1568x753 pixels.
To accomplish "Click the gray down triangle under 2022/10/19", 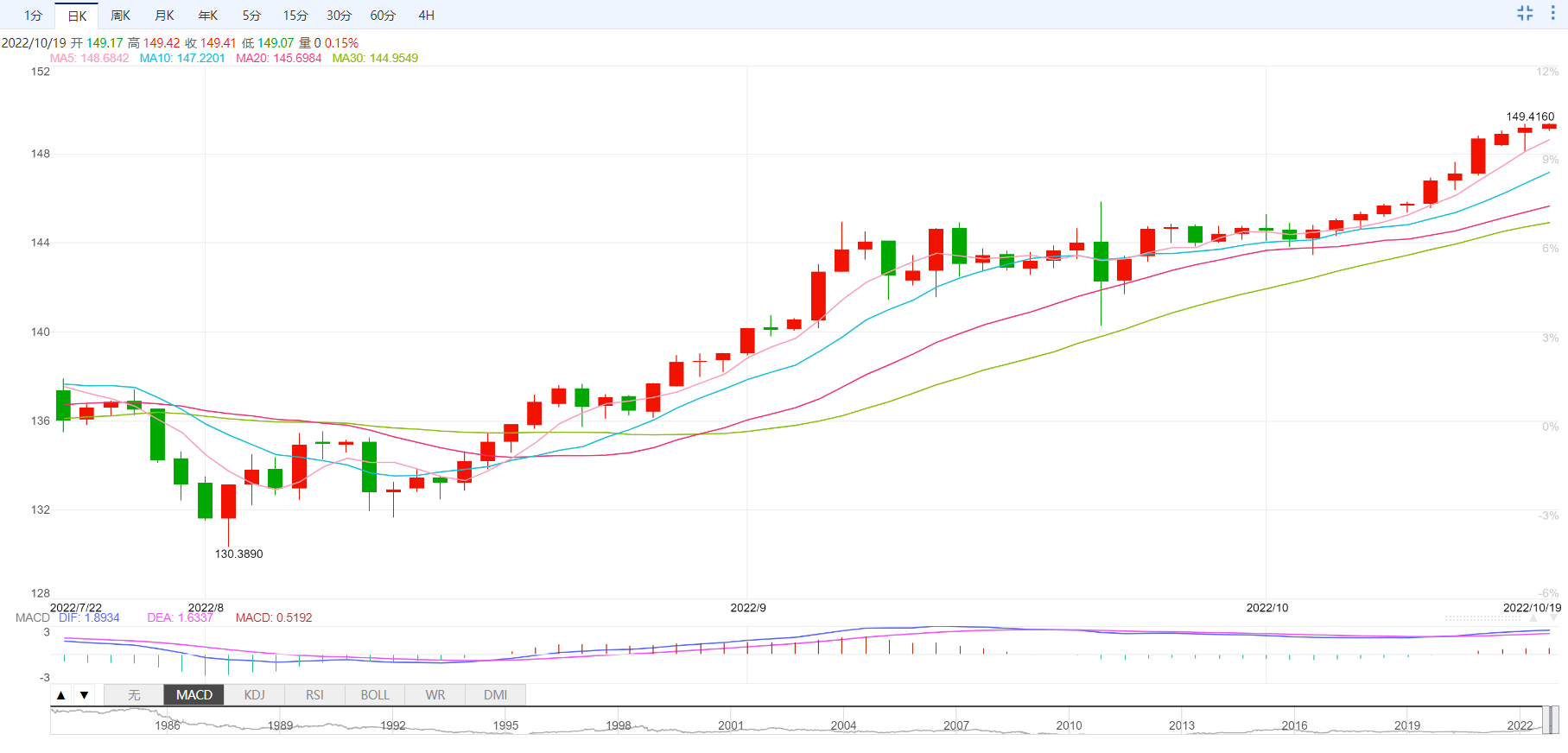I will click(x=1554, y=618).
